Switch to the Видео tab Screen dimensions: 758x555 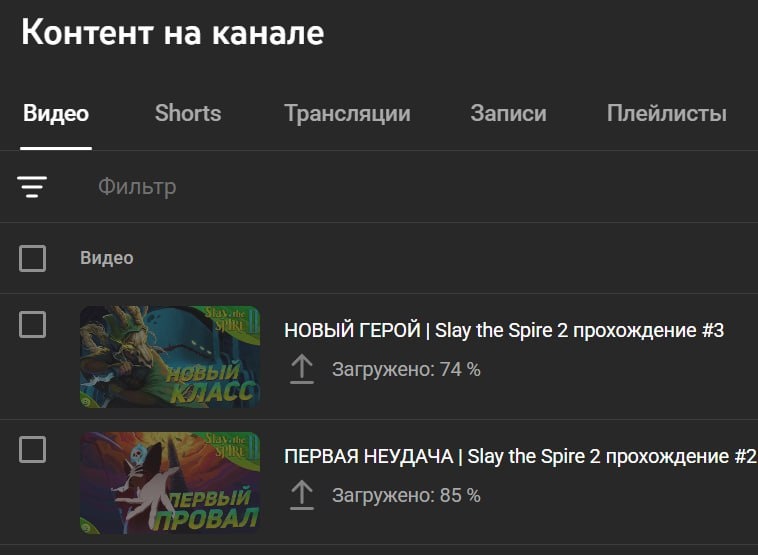click(x=56, y=114)
